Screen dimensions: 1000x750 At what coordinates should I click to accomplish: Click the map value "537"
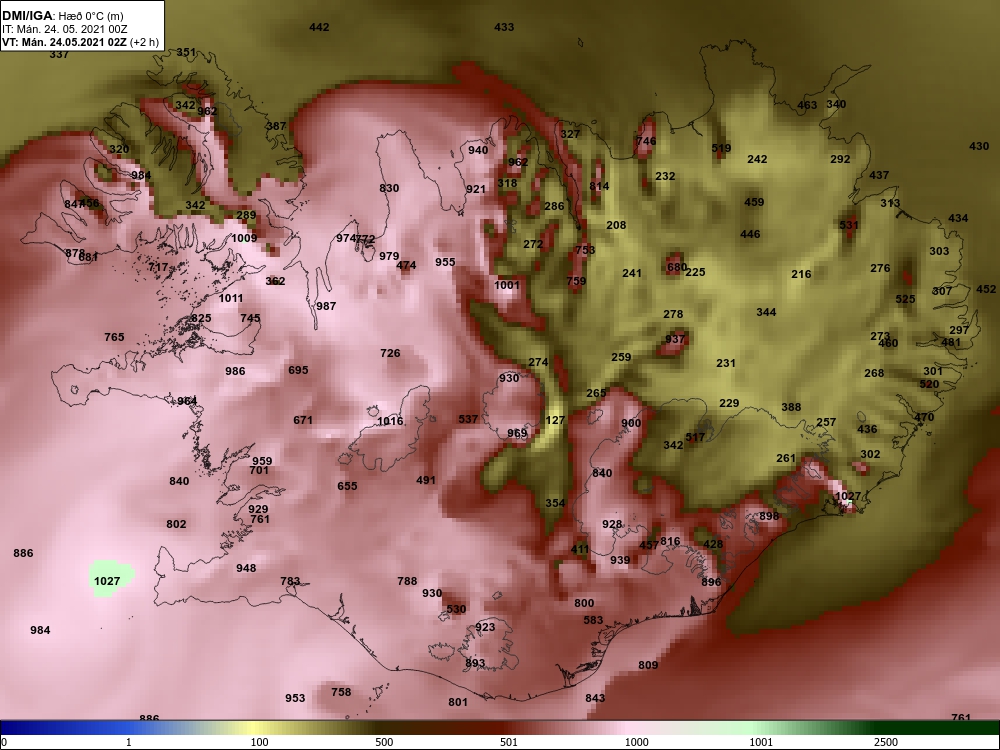(x=468, y=419)
